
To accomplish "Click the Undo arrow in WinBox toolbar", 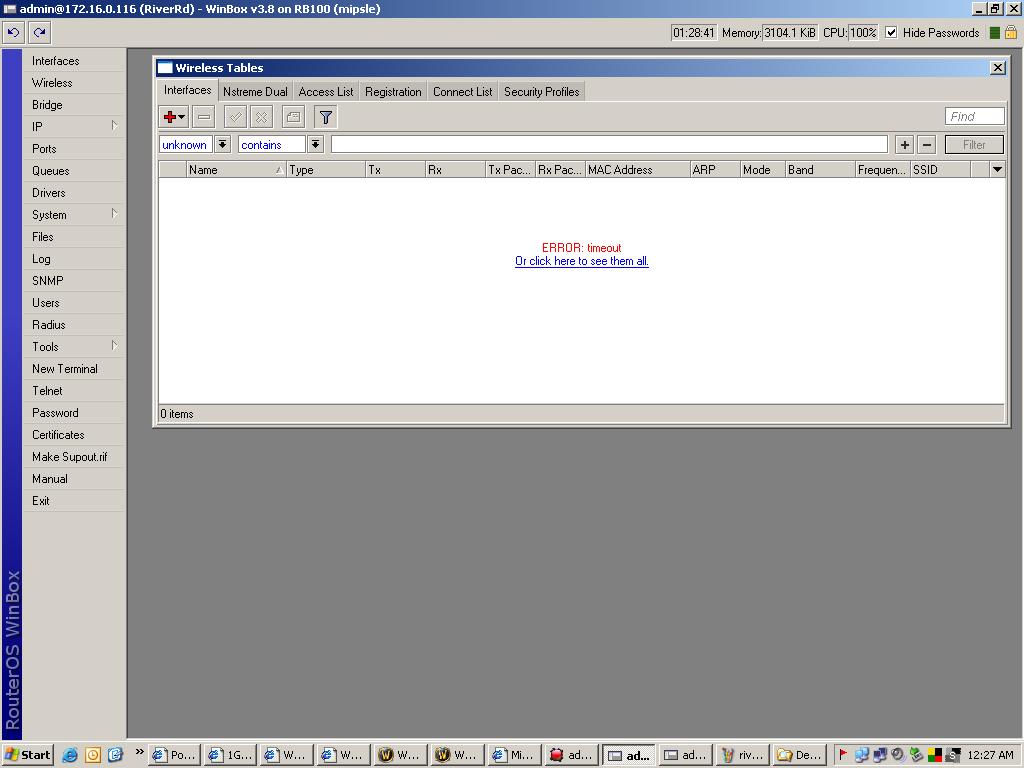I will coord(14,32).
